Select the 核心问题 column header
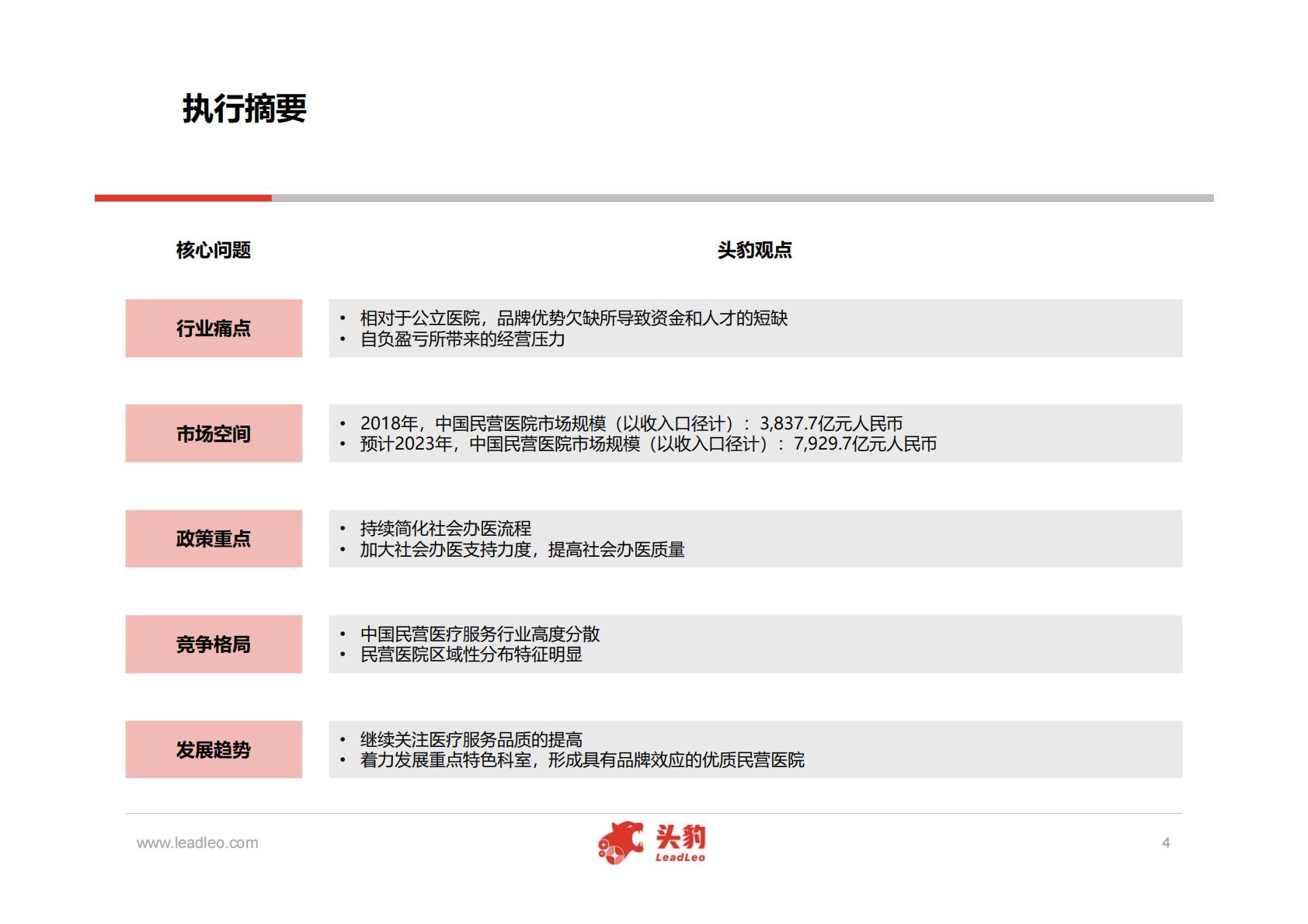Viewport: 1308px width, 924px height. coord(214,250)
